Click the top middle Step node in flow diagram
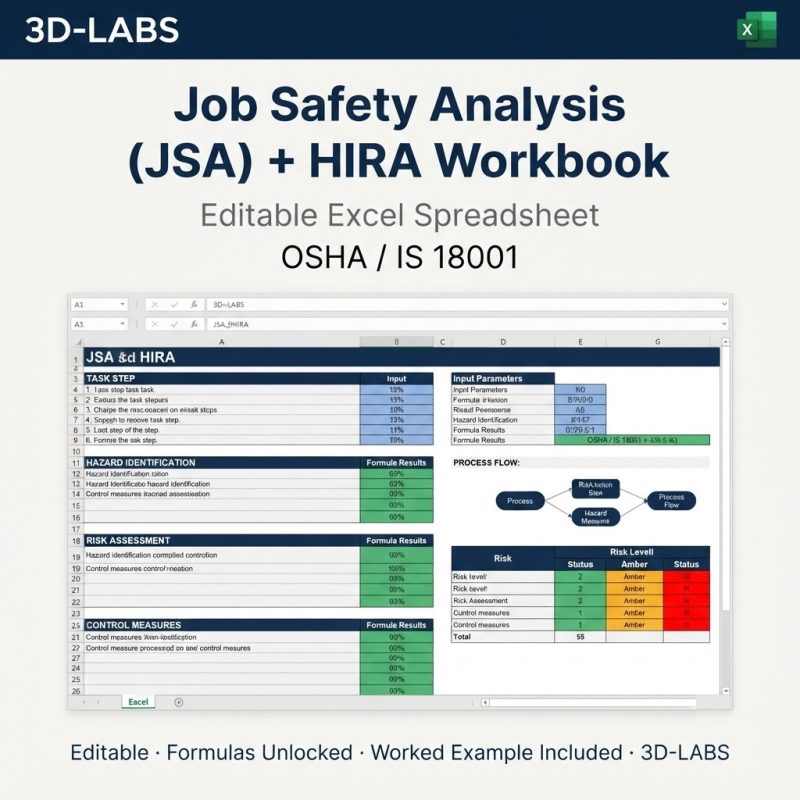Image resolution: width=800 pixels, height=800 pixels. pos(595,489)
